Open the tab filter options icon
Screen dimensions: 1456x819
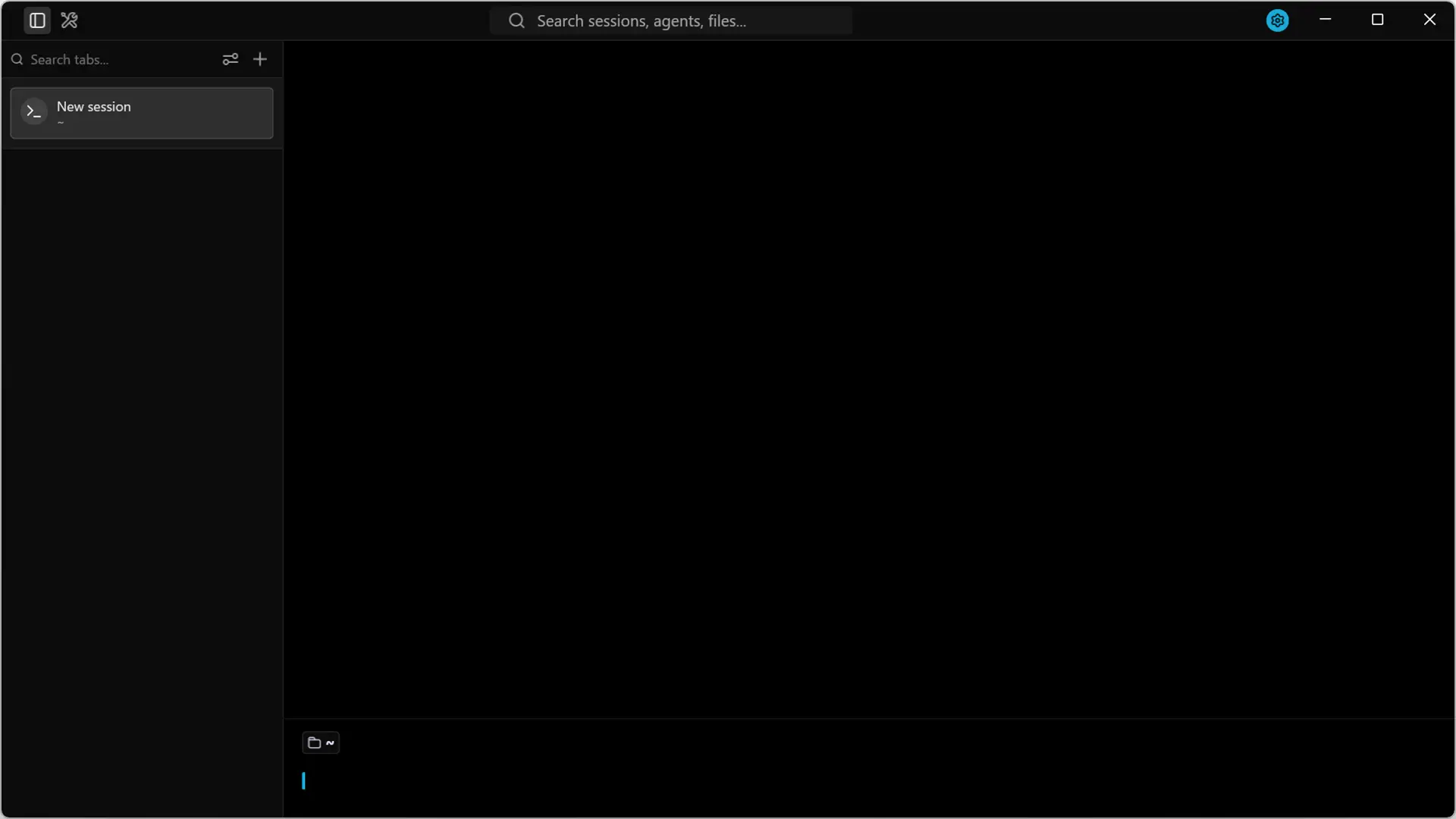pyautogui.click(x=231, y=59)
